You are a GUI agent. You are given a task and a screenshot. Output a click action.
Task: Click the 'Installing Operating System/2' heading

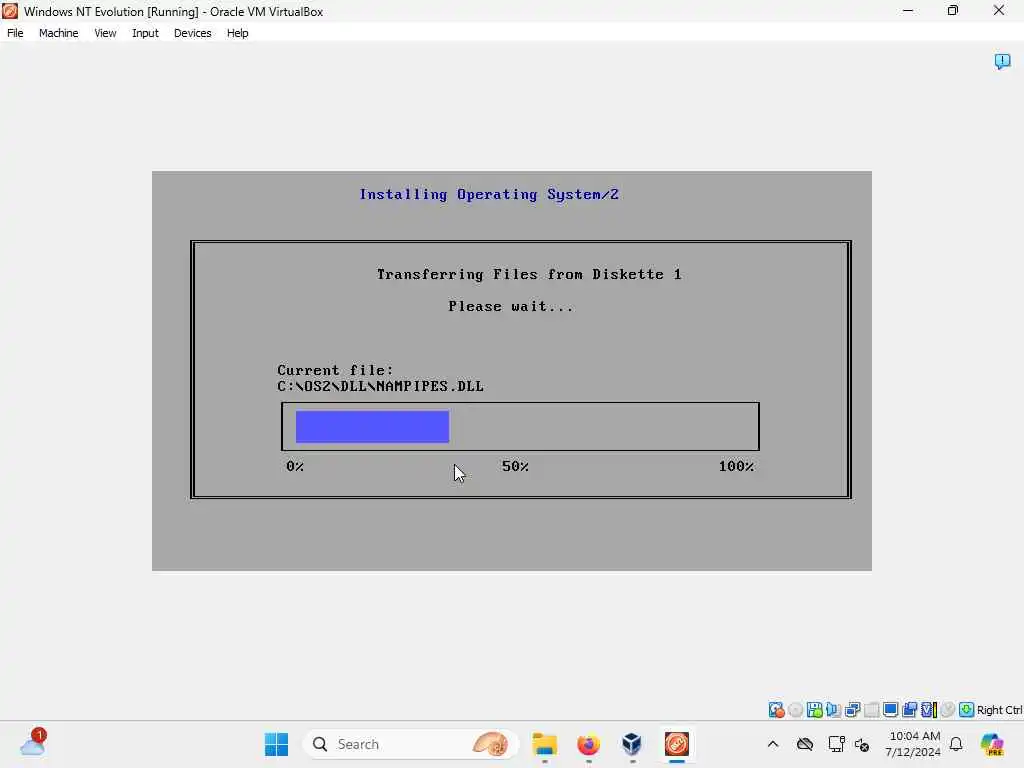(x=488, y=194)
